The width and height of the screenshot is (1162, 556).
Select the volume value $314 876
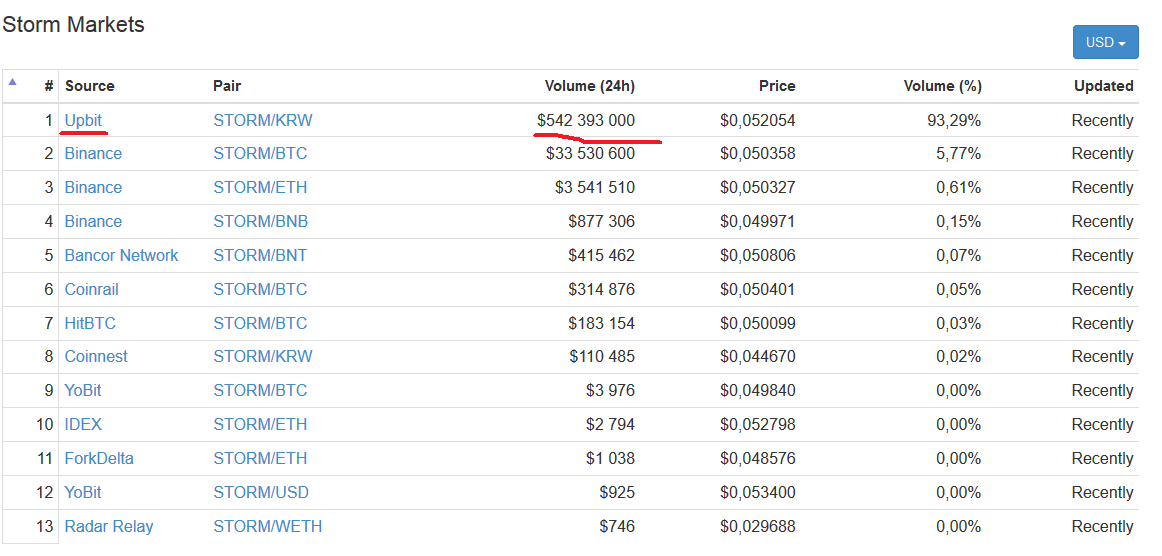click(602, 289)
